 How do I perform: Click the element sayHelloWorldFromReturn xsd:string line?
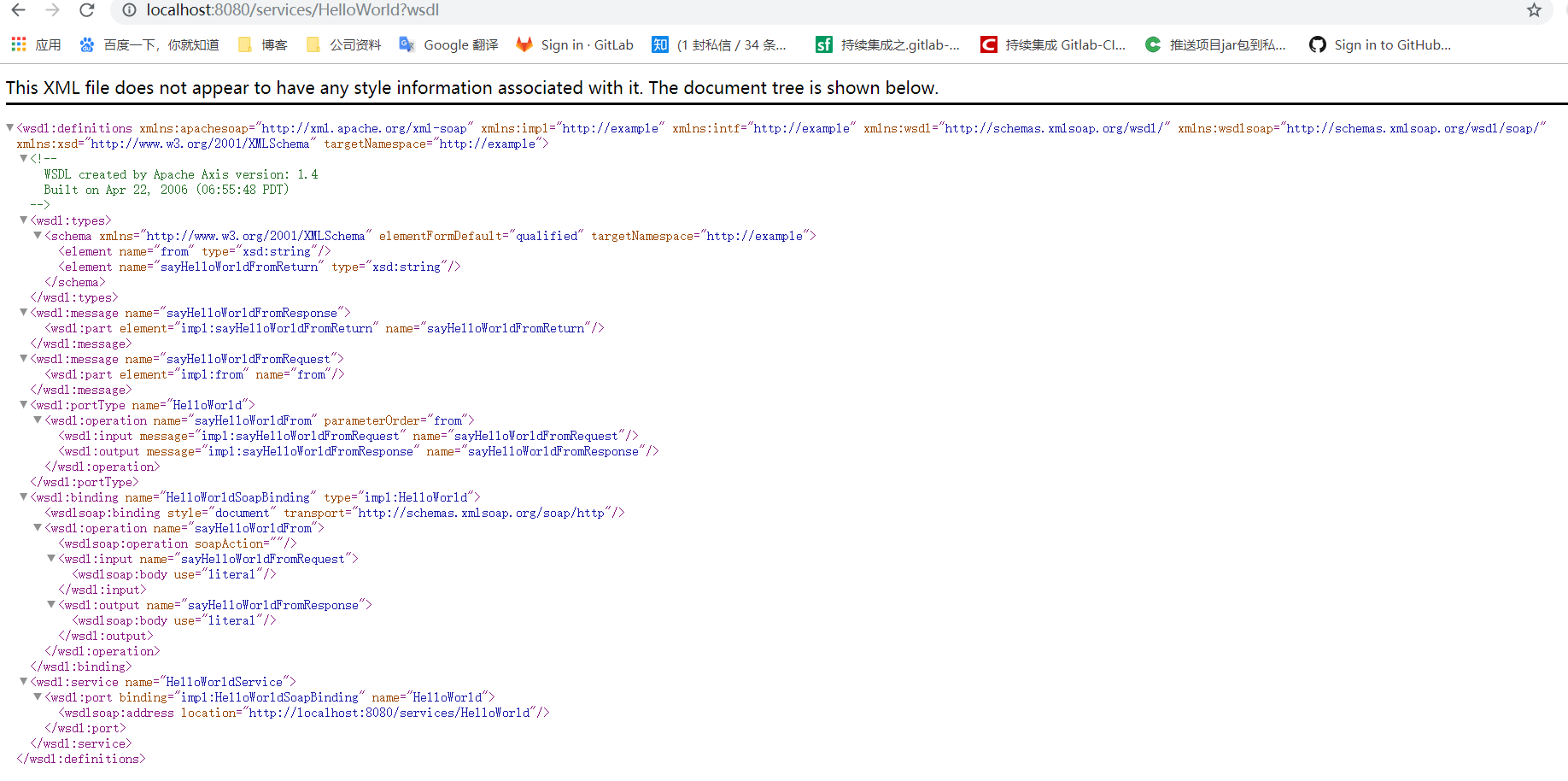(260, 267)
